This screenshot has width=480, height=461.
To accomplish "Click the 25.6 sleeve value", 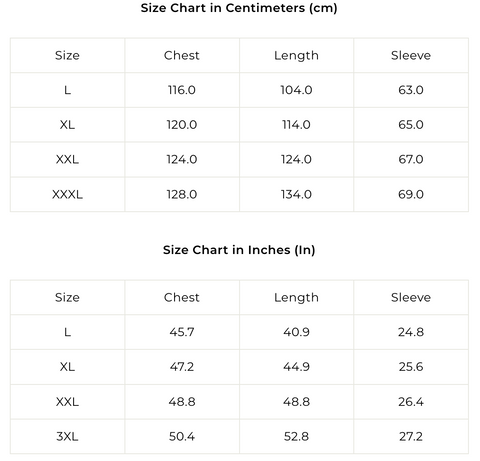I will click(411, 367).
